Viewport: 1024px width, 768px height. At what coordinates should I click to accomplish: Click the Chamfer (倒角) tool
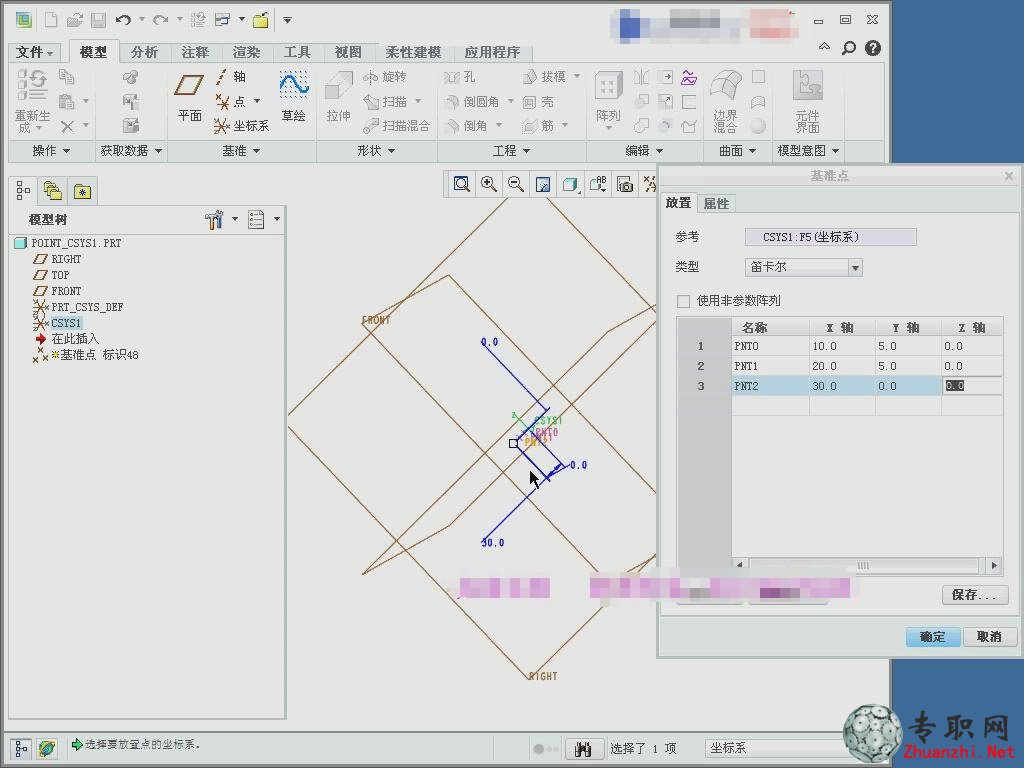tap(466, 125)
